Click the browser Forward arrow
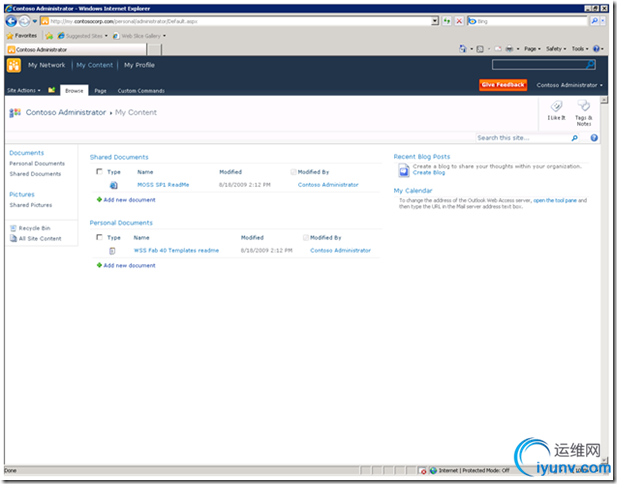 pyautogui.click(x=24, y=21)
